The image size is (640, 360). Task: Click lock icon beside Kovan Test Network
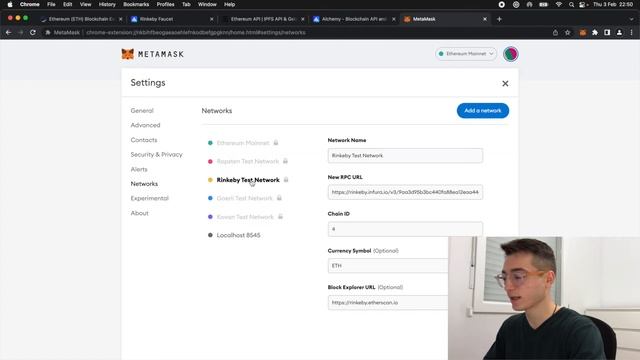[x=280, y=216]
